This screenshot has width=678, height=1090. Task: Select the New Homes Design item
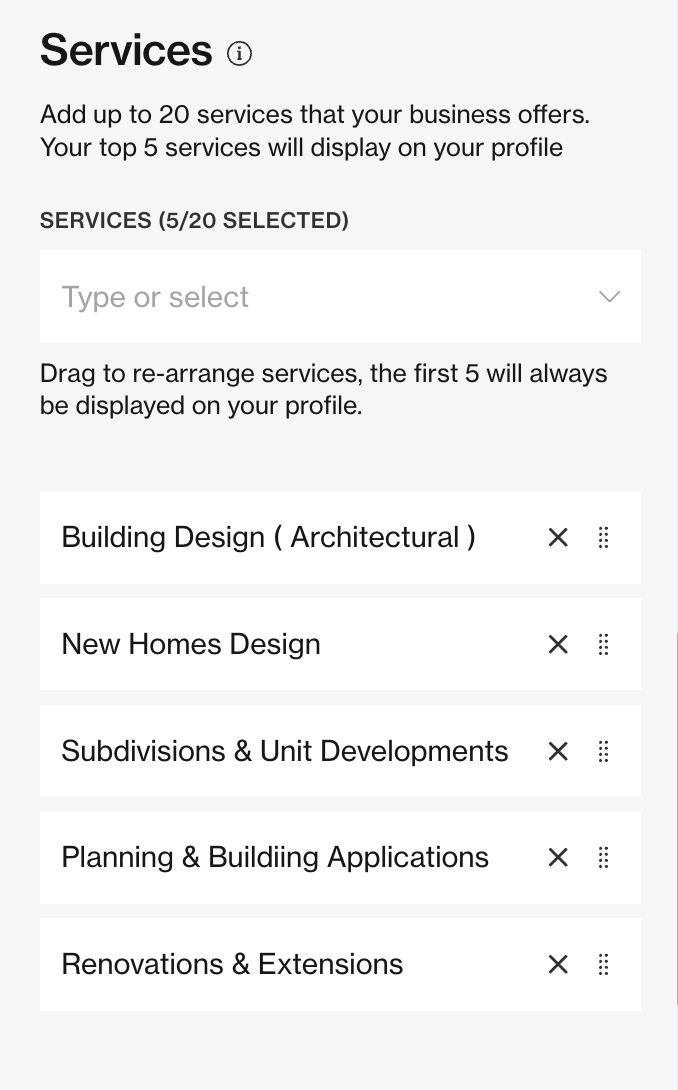coord(191,645)
